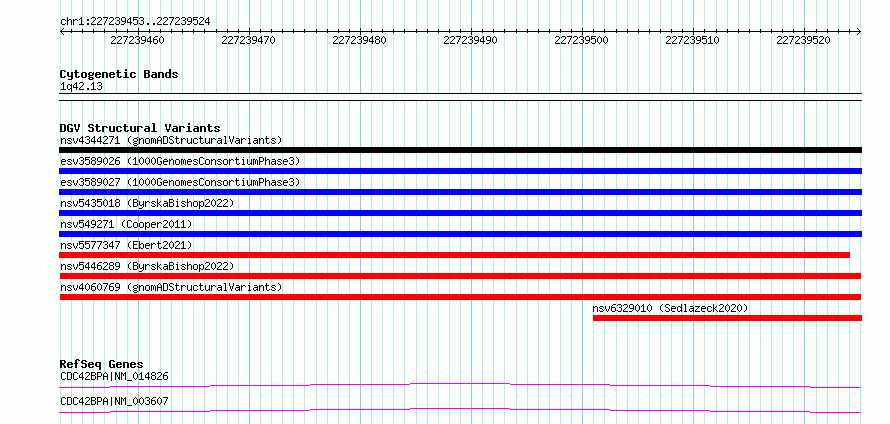
Task: Click the blue esv3589027 variant bar
Action: 460,192
